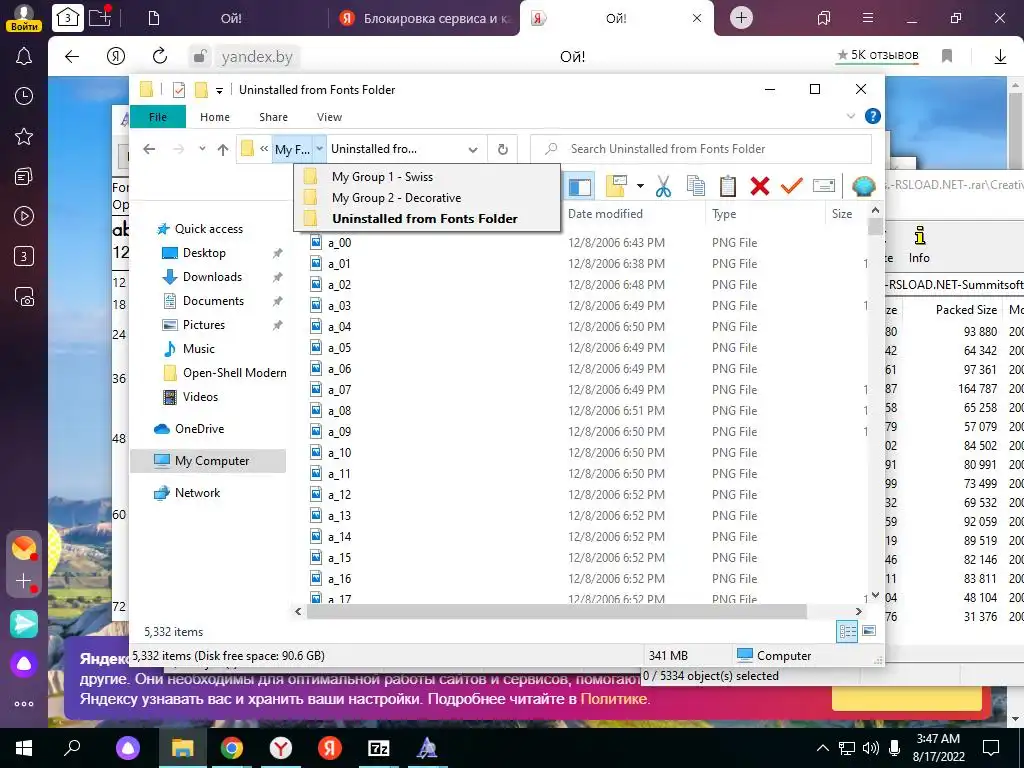This screenshot has height=768, width=1024.
Task: Open the recent locations dropdown in Explorer
Action: coord(202,149)
